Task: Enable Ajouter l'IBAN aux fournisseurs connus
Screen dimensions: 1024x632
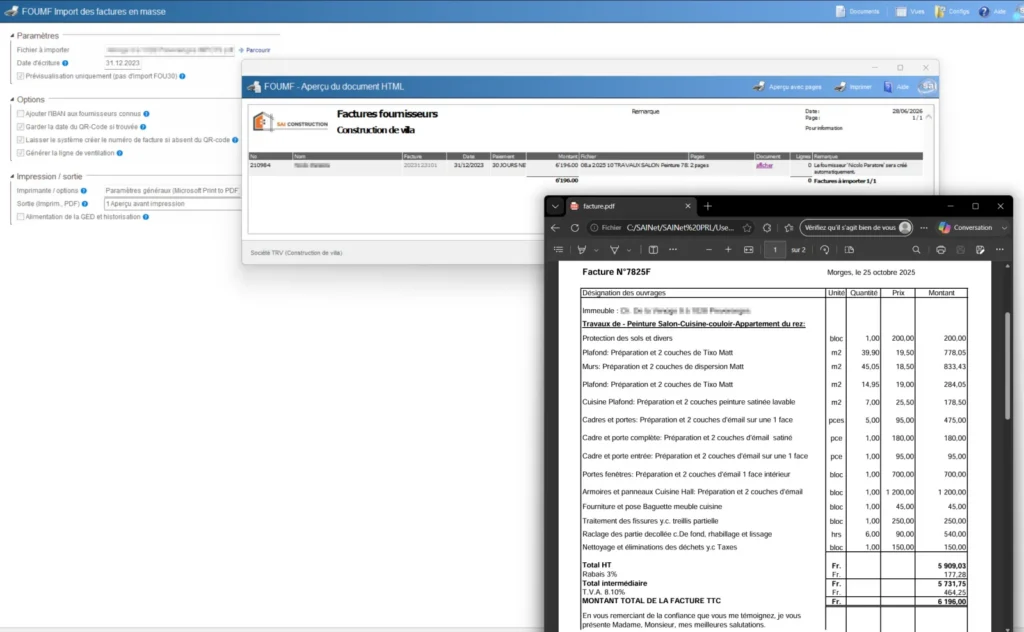Action: 20,114
